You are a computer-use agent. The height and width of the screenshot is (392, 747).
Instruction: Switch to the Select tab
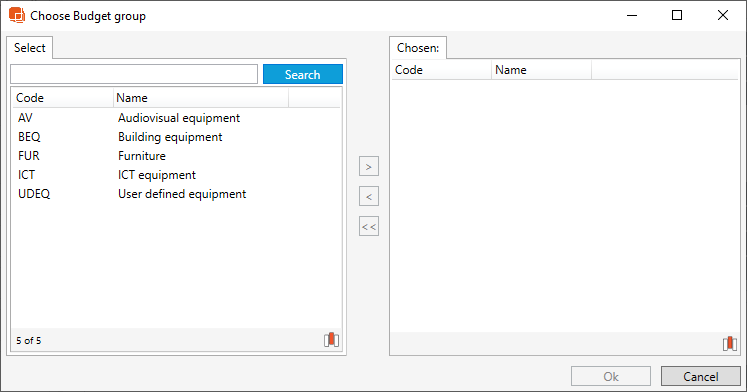pyautogui.click(x=30, y=48)
